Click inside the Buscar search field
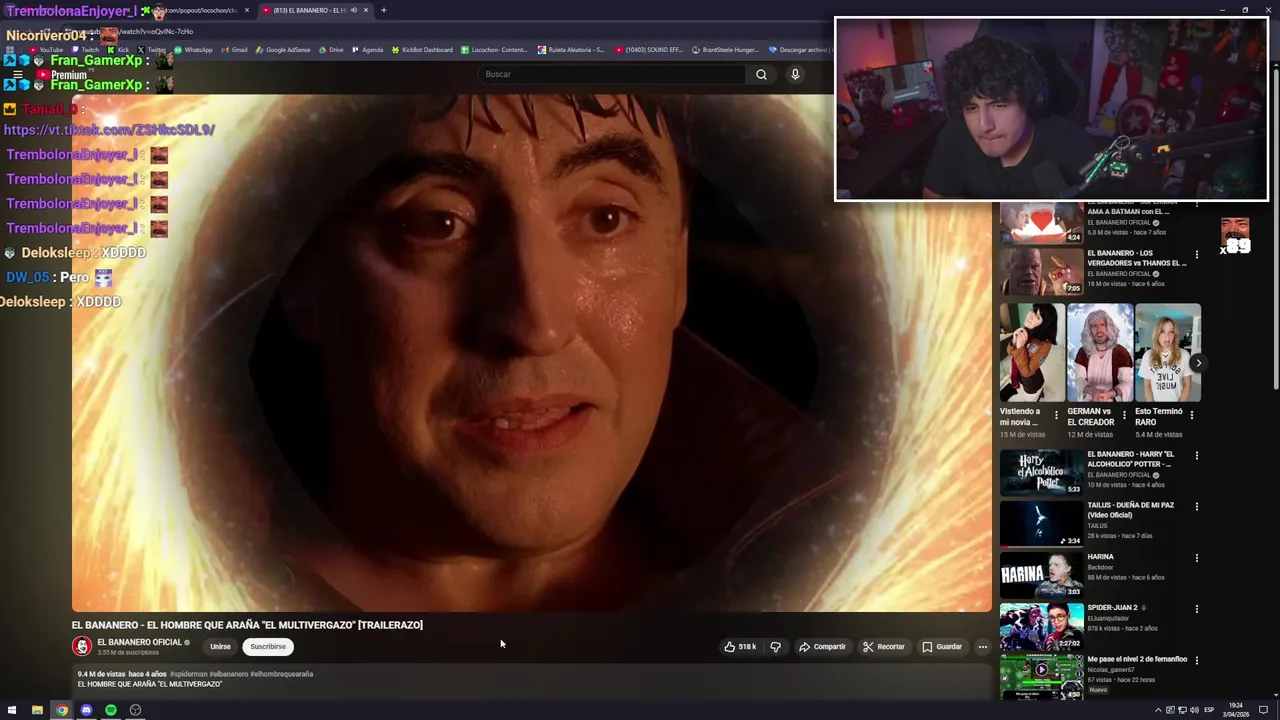The height and width of the screenshot is (720, 1280). [x=612, y=74]
